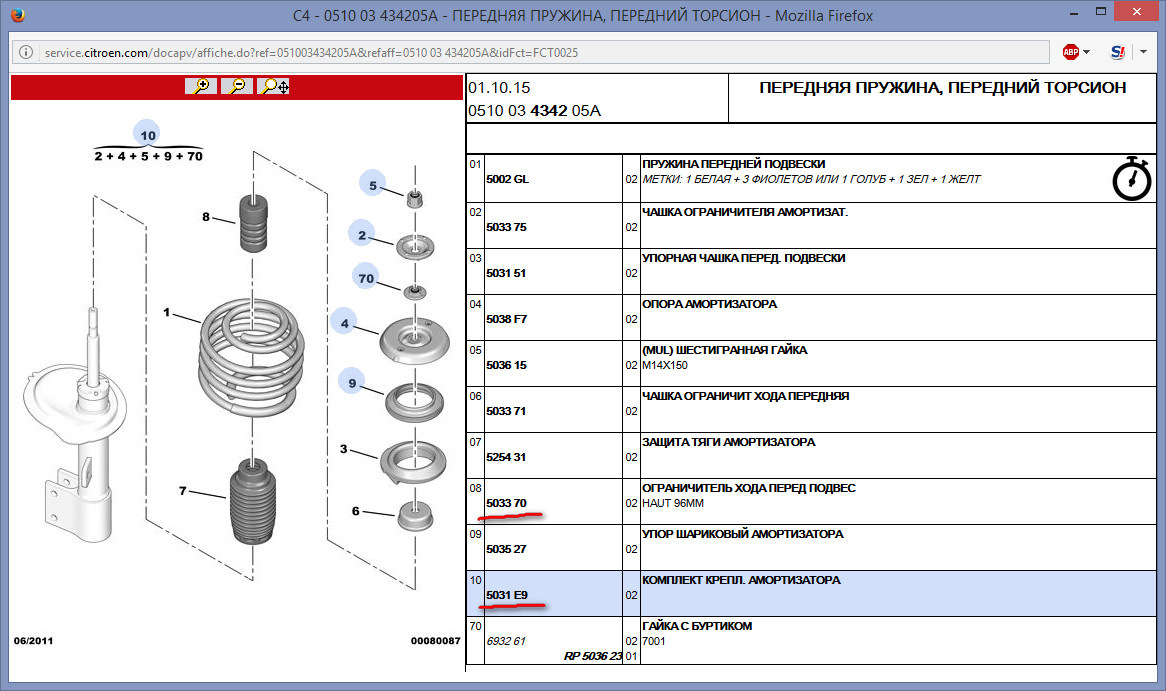Click ПРУЖИНА ПЕРЕДНЕЙ ПОДВЕСКИ description
1166x691 pixels.
pos(733,164)
